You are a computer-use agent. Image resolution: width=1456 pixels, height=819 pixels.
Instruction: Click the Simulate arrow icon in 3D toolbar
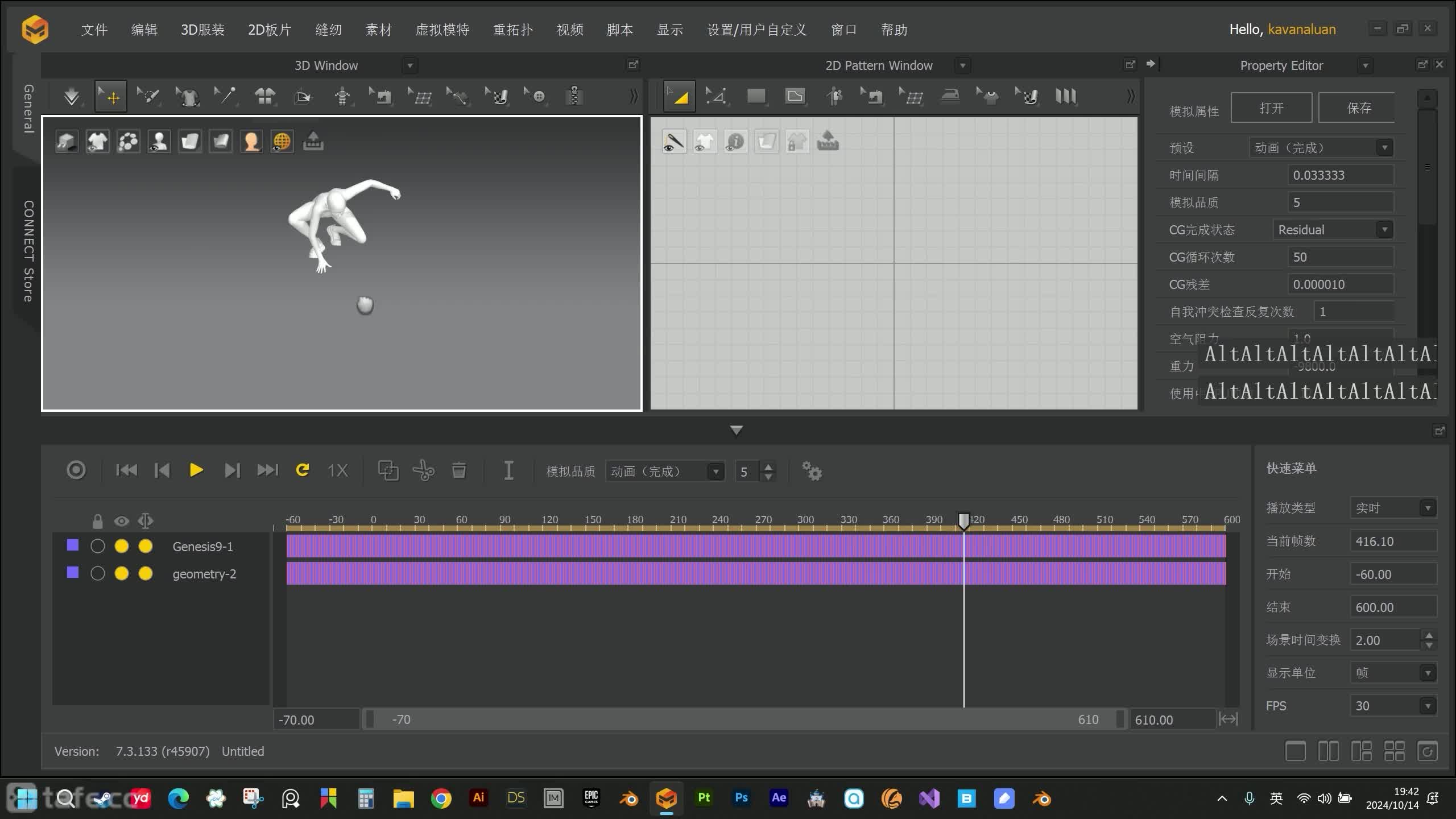(x=72, y=96)
